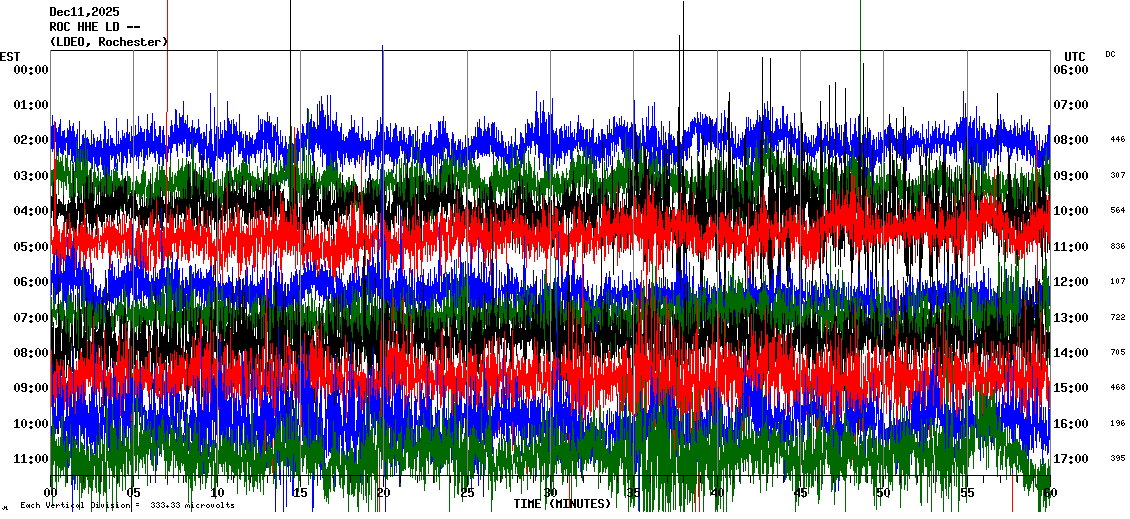Screen dimensions: 1130x519
Task: Click the DC value 468
Action: (1118, 388)
